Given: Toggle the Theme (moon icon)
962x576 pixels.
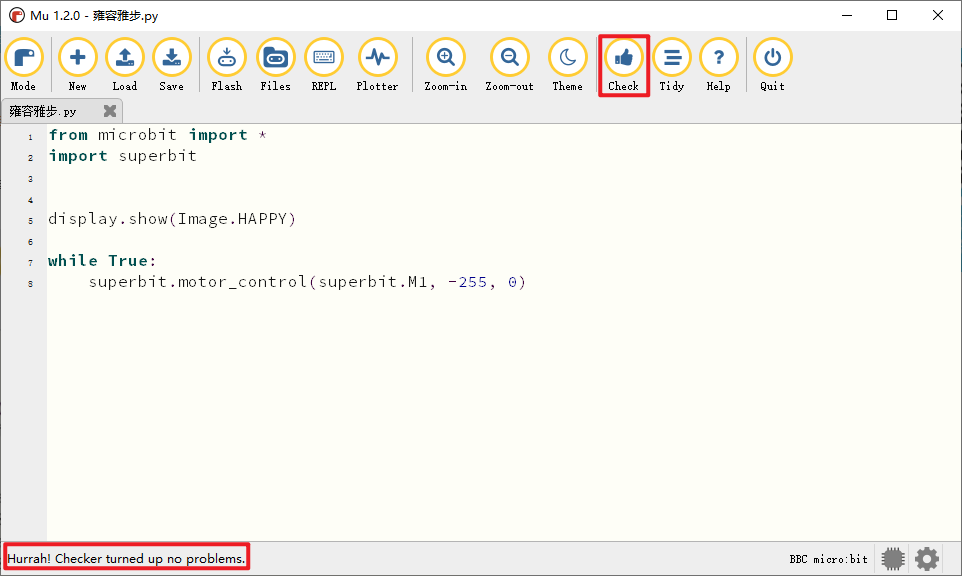Looking at the screenshot, I should 568,64.
